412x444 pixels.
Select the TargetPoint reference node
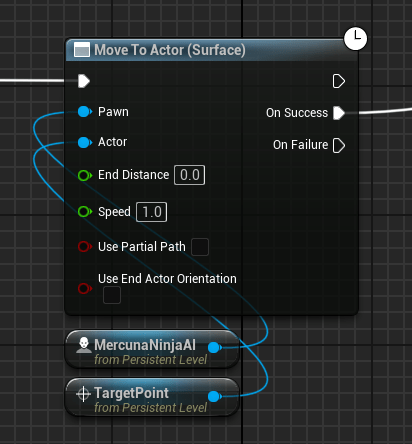click(152, 397)
